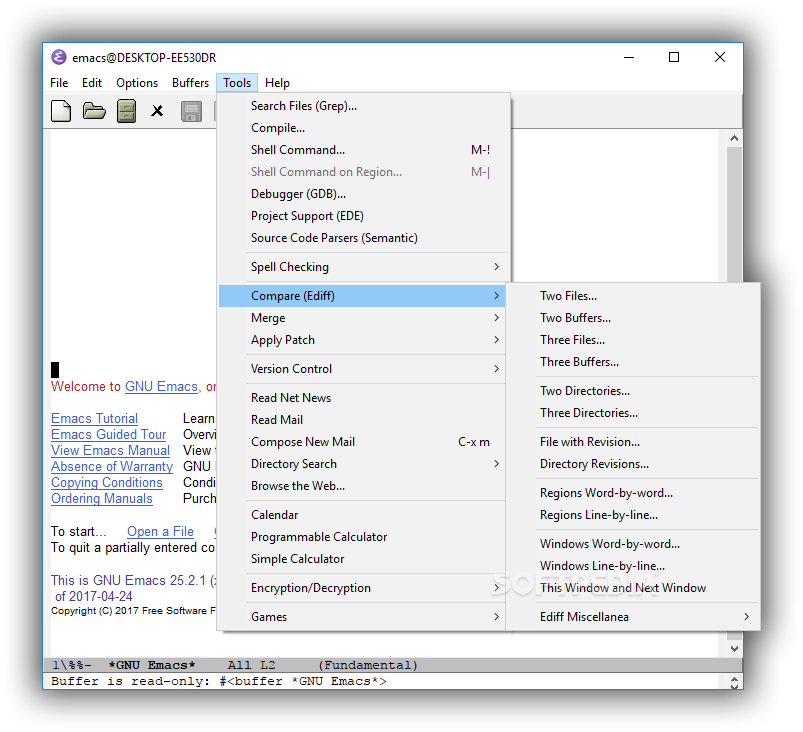Click the Open File folder icon
This screenshot has width=803, height=732.
click(x=94, y=111)
